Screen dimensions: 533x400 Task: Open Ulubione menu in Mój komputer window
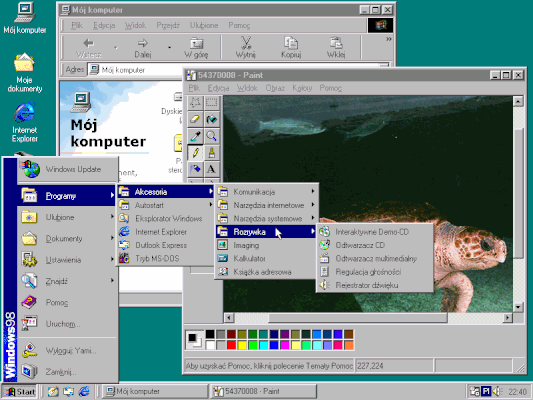(x=204, y=25)
